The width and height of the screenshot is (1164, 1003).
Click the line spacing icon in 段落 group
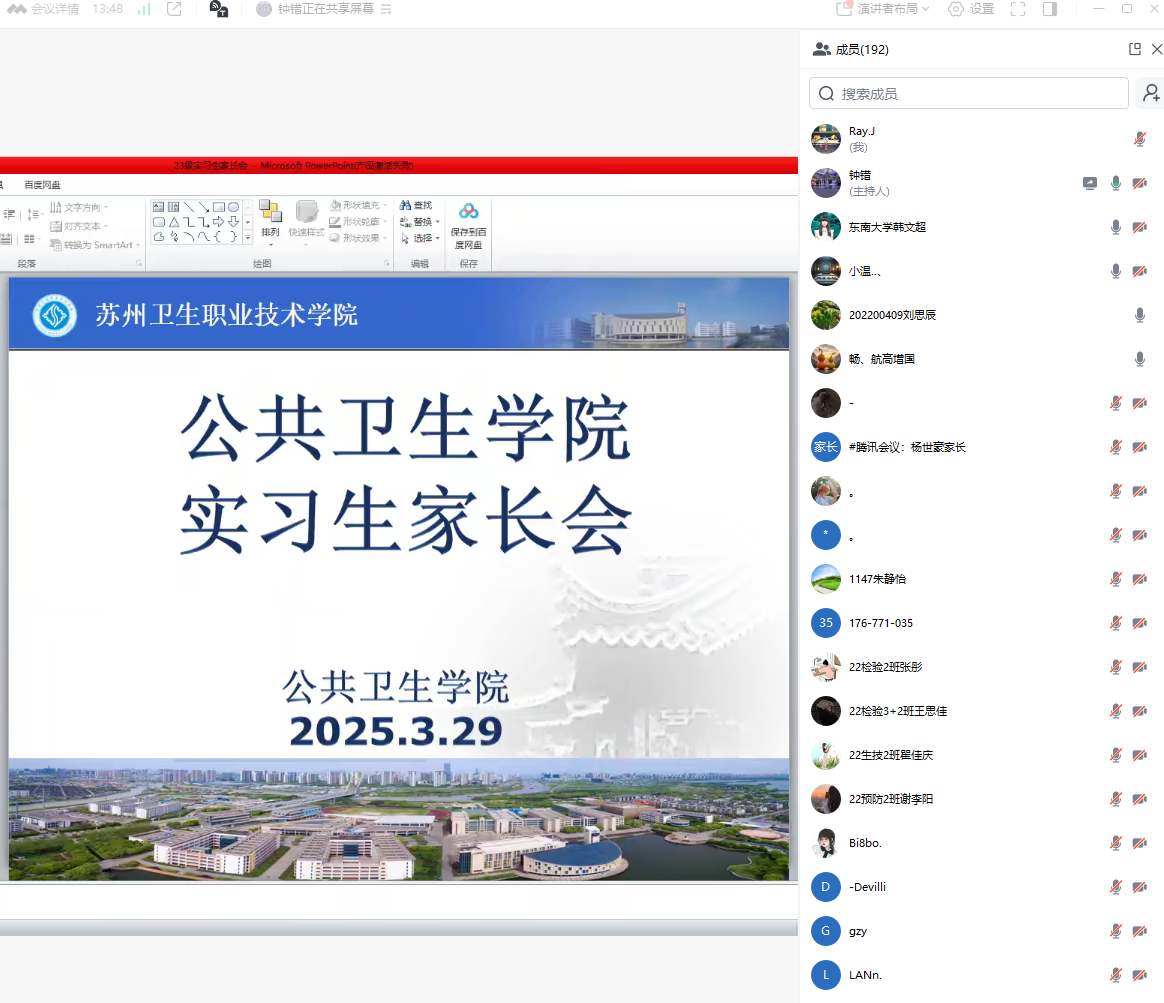33,215
